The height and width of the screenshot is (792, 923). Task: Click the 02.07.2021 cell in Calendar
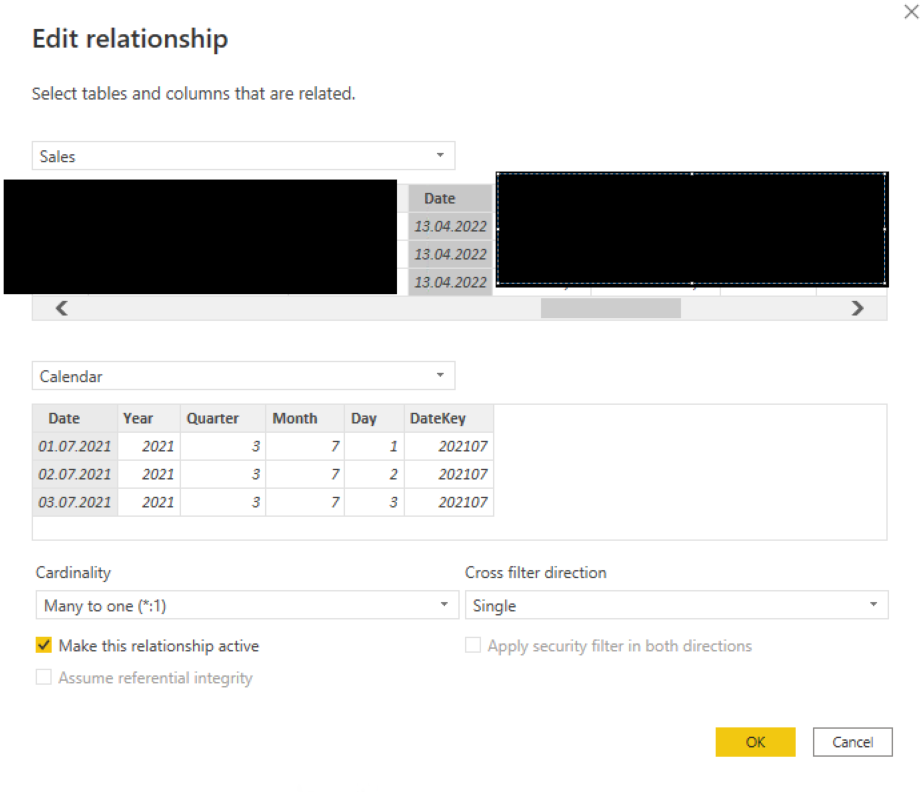pos(75,475)
